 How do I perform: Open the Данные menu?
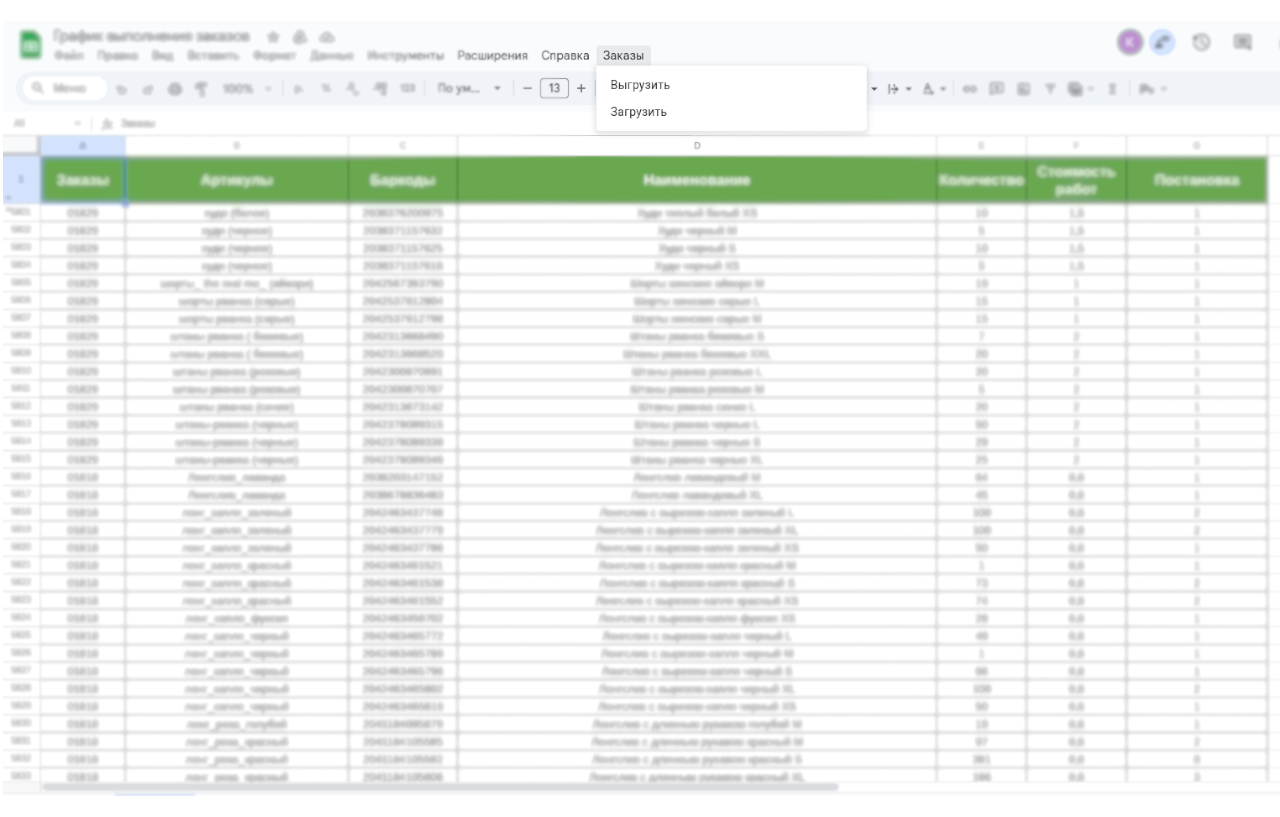point(332,55)
